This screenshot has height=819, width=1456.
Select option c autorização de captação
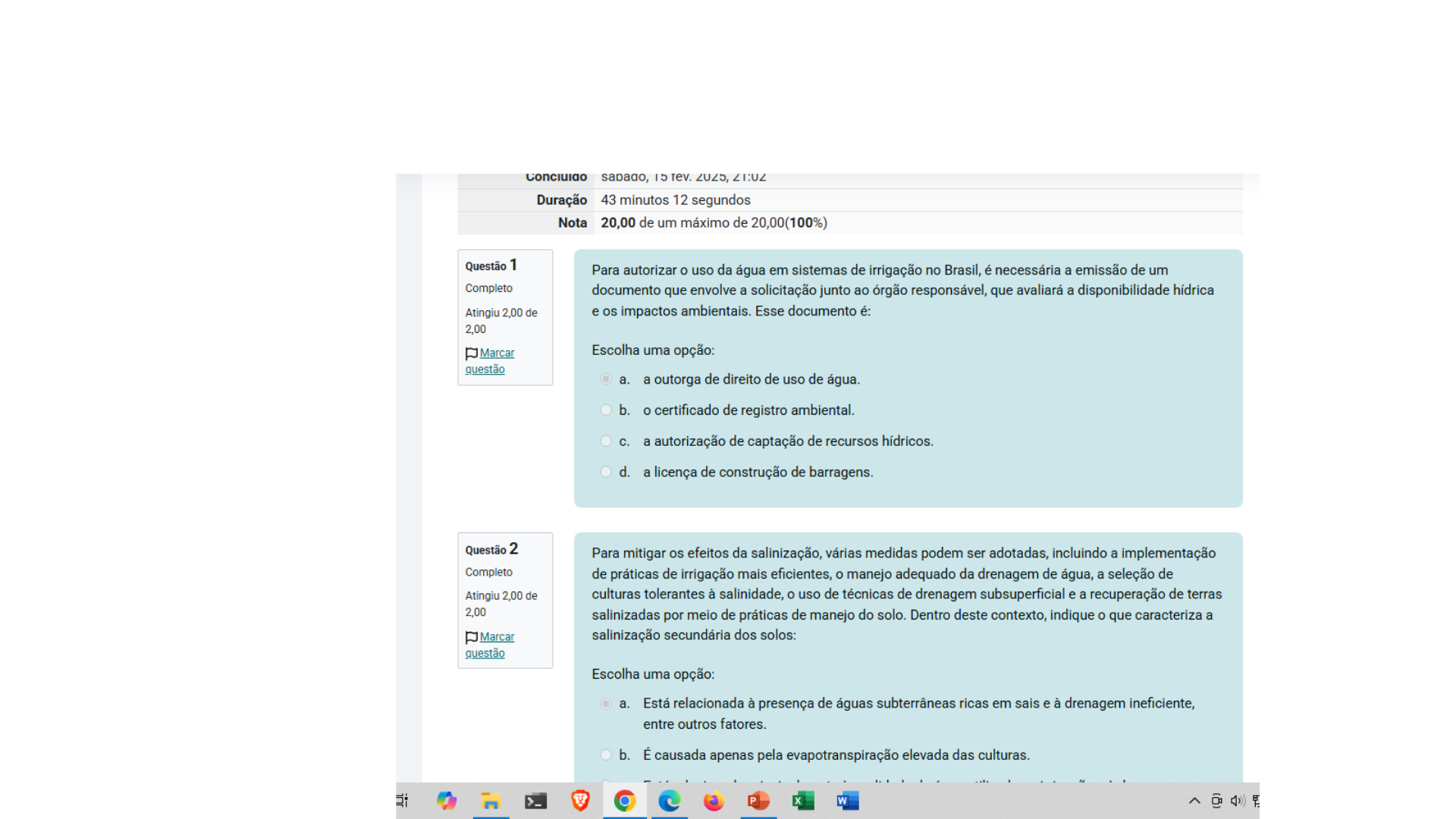606,441
